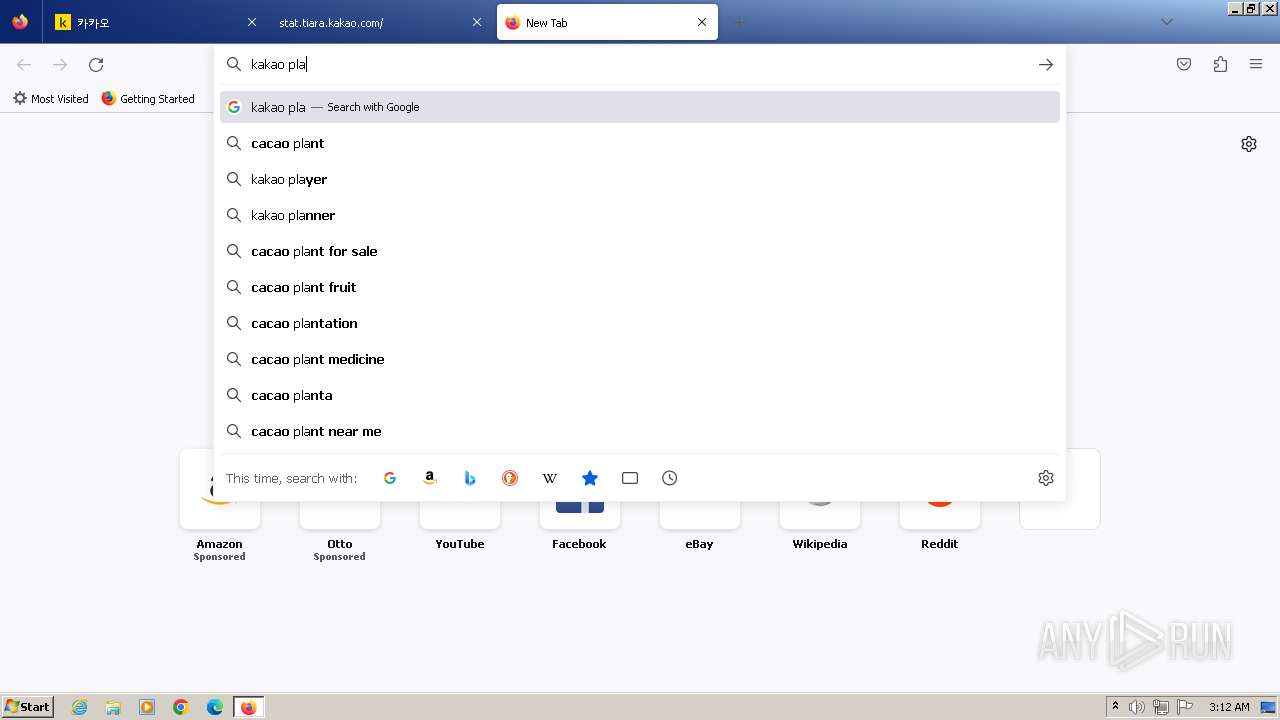Open media player taskbar icon
This screenshot has height=720, width=1280.
(x=147, y=707)
